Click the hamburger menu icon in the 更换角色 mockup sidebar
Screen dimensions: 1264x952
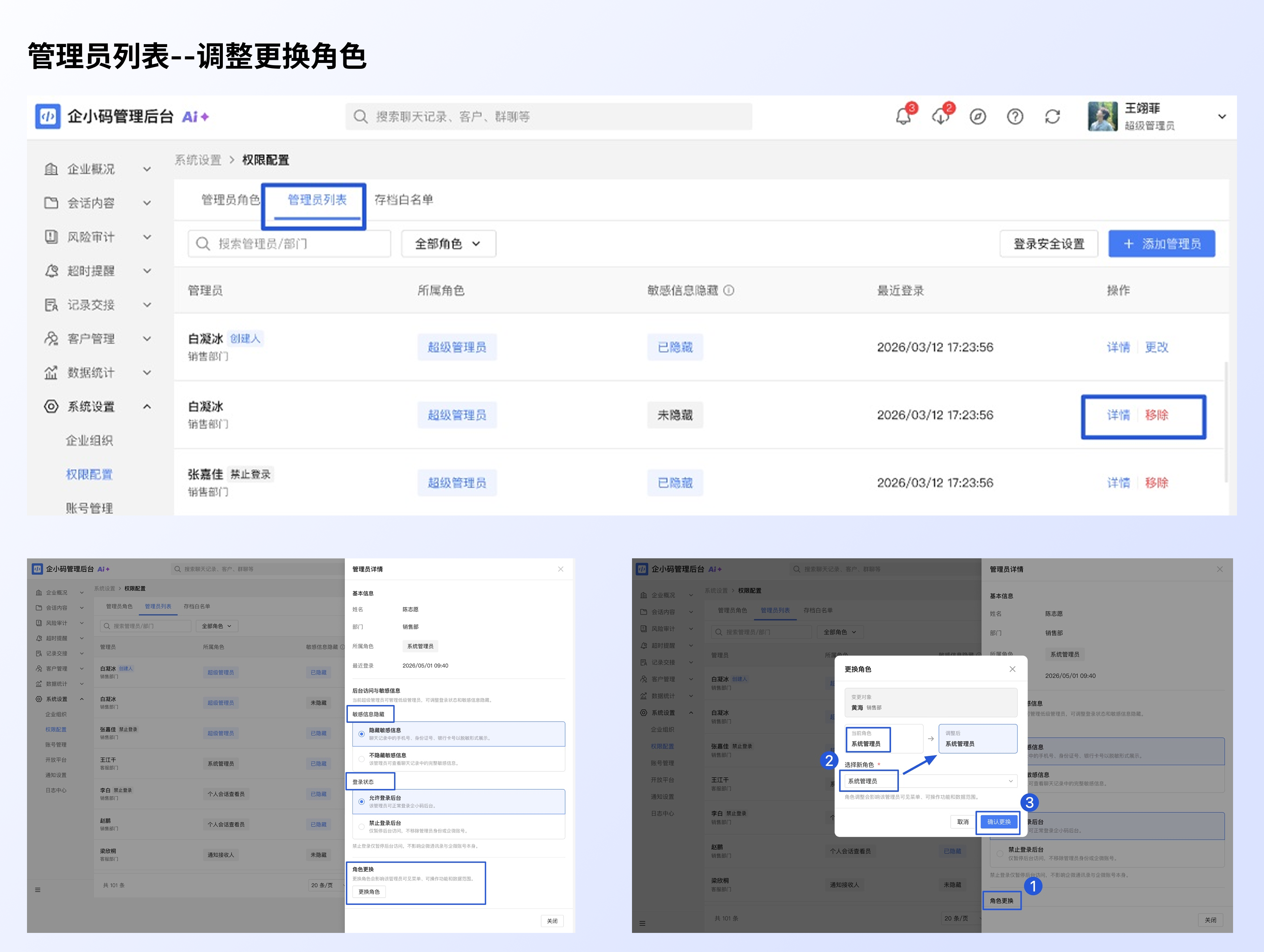(x=642, y=923)
